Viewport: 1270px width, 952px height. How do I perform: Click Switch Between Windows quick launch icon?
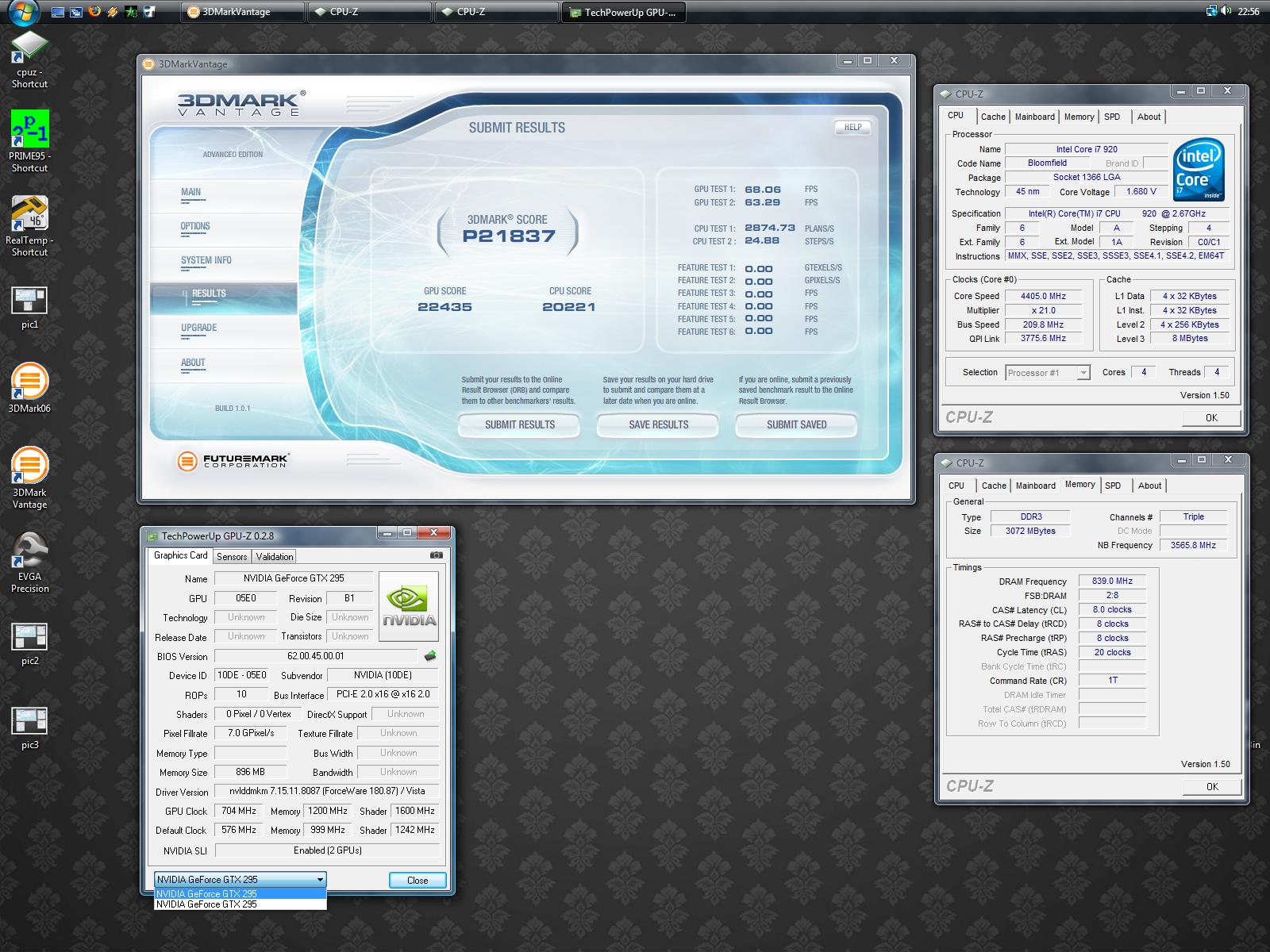click(x=75, y=11)
